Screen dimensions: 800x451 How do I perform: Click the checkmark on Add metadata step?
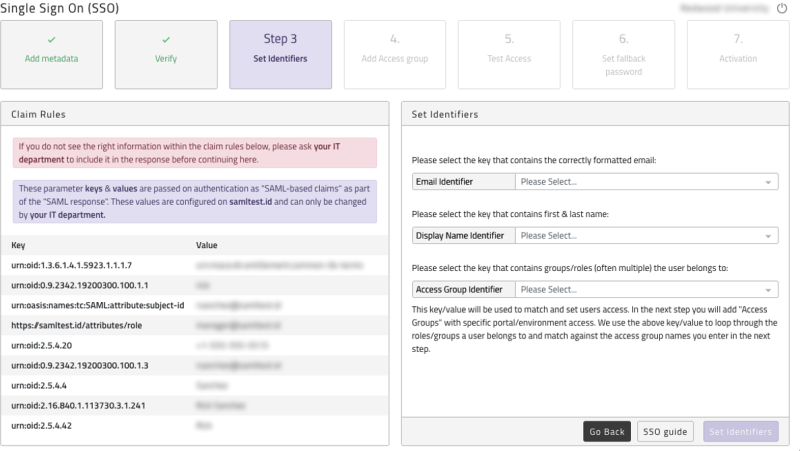(x=51, y=40)
